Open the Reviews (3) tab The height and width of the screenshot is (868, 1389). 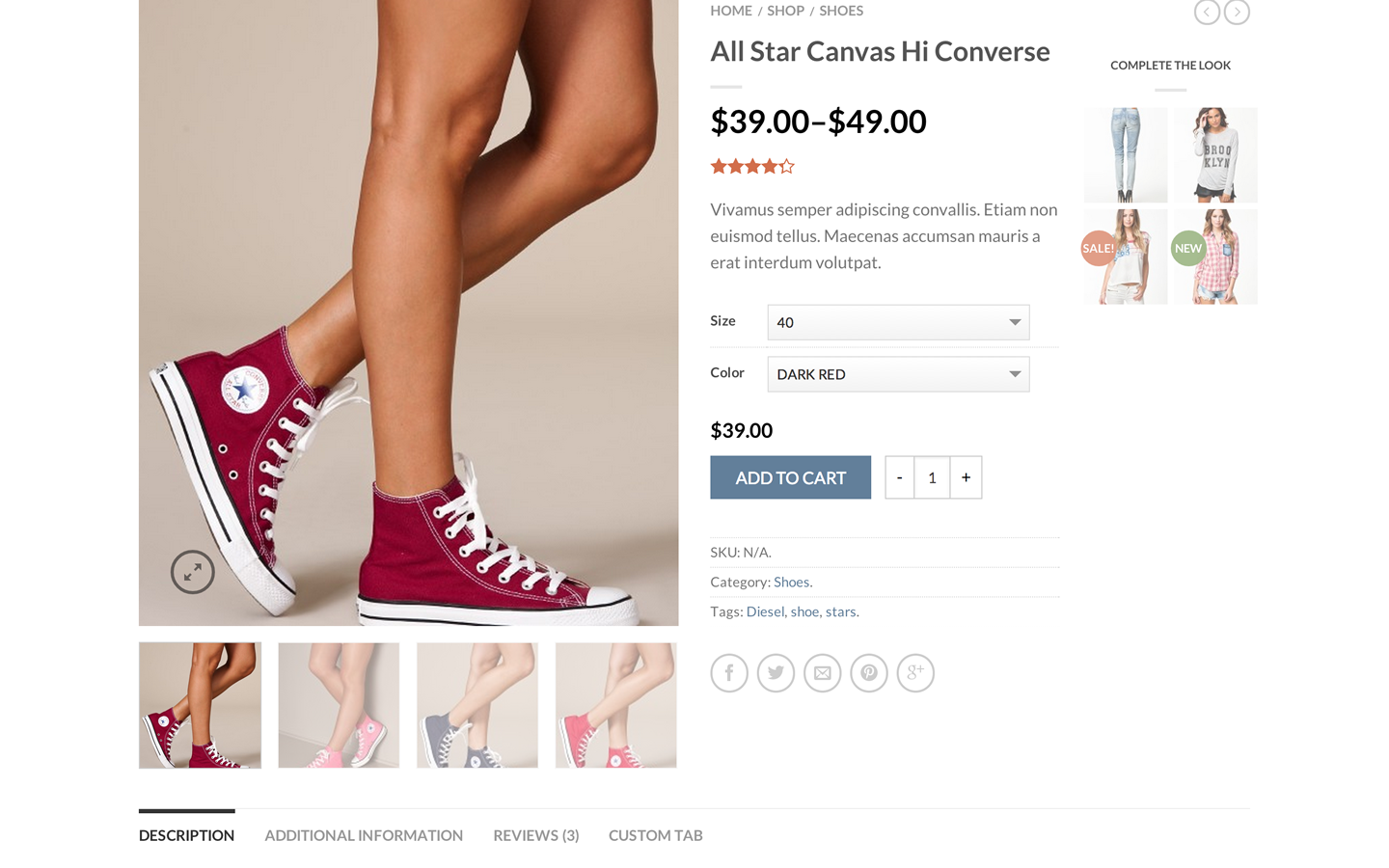(x=535, y=835)
